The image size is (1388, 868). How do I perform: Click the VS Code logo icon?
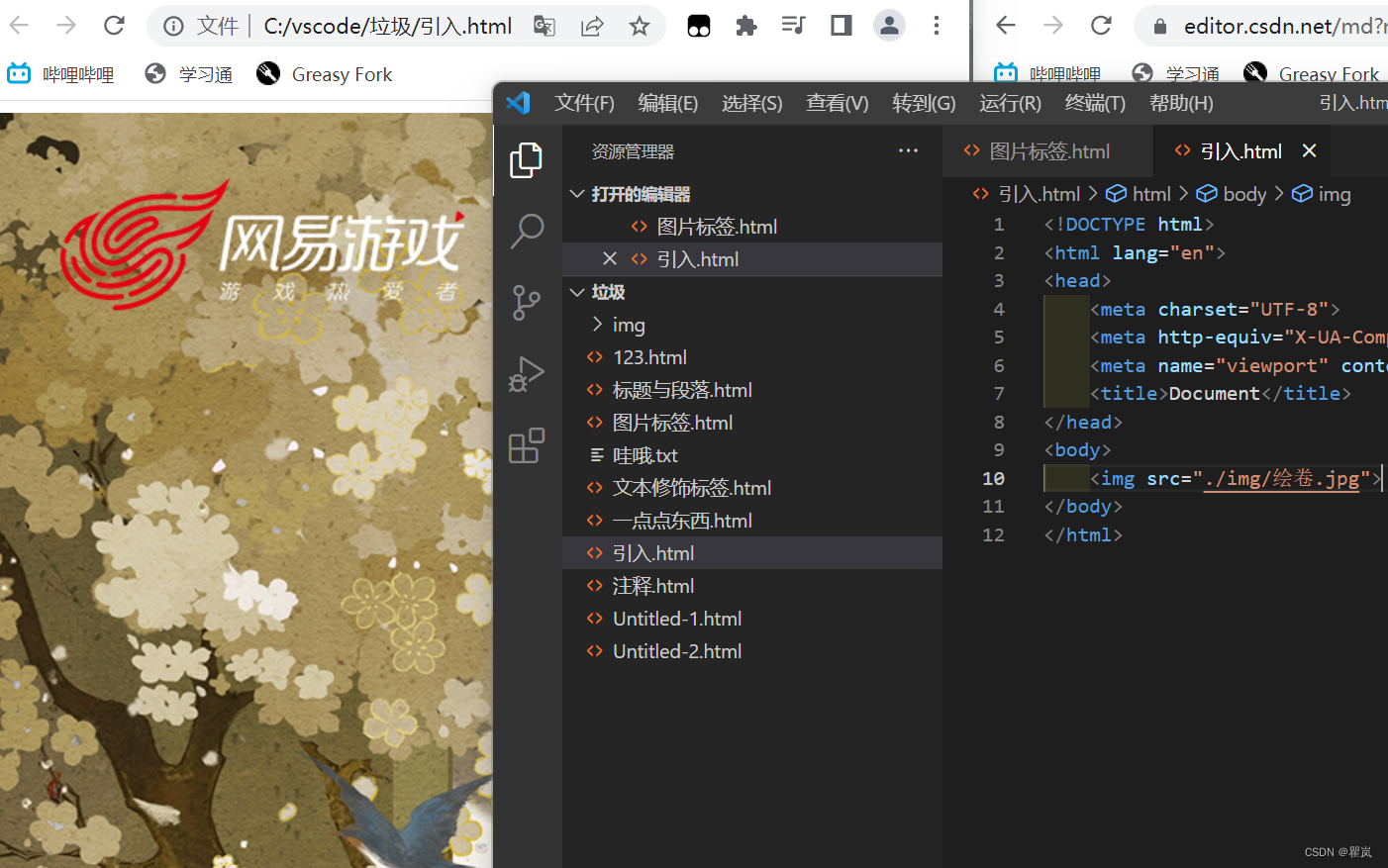[518, 103]
